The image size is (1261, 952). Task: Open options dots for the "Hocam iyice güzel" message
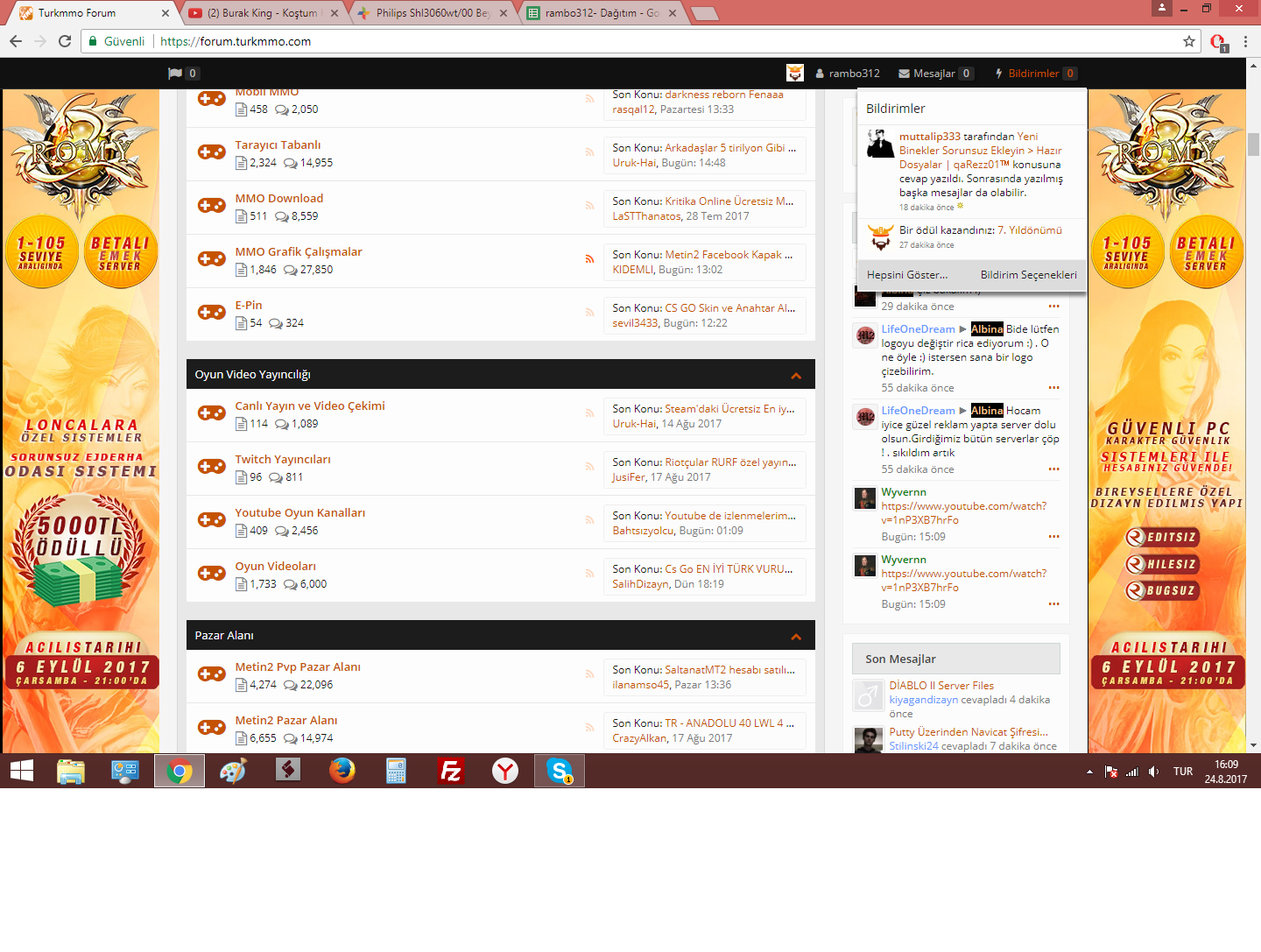(x=1053, y=469)
